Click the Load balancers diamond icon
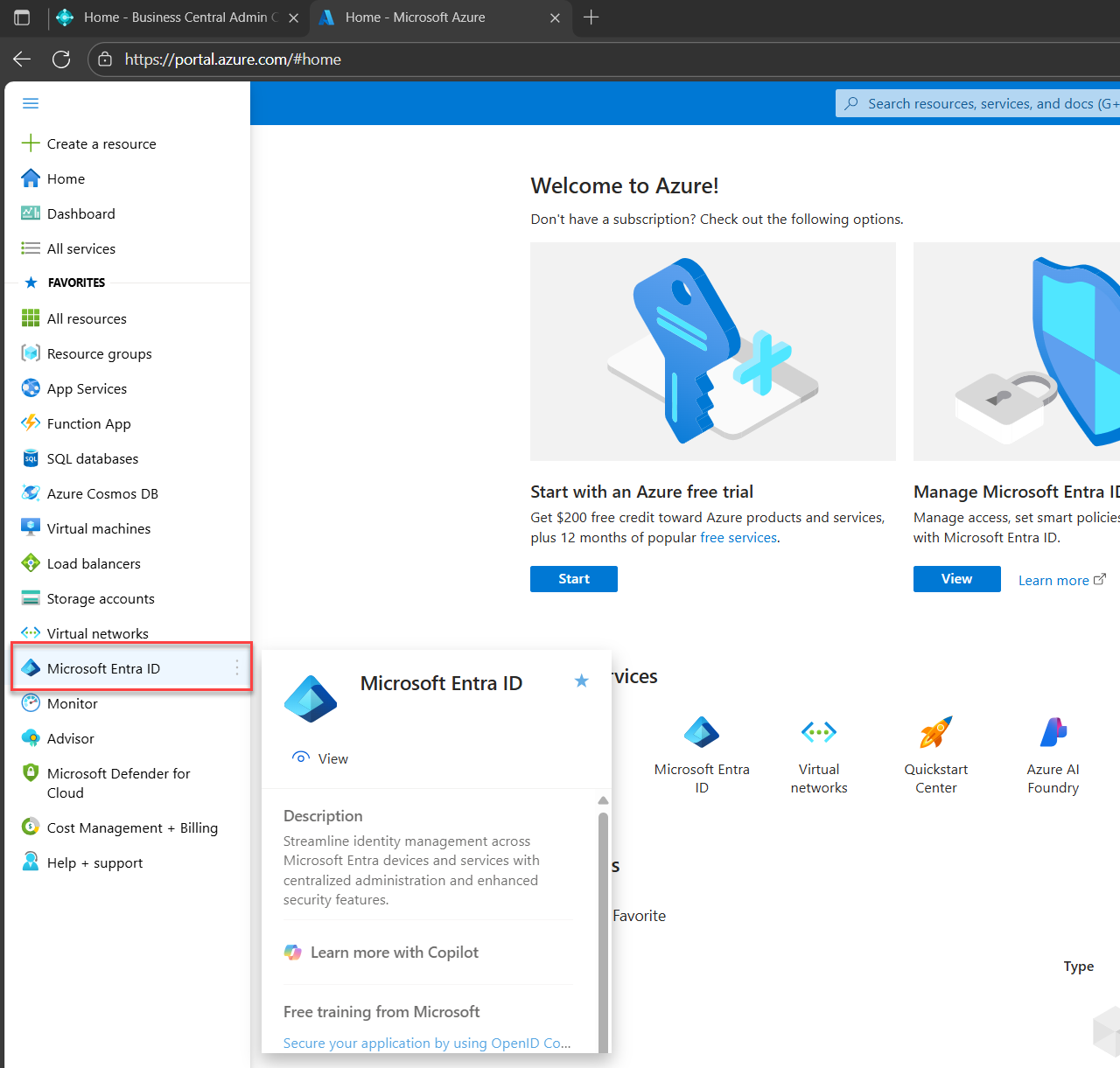The image size is (1120, 1068). [31, 563]
